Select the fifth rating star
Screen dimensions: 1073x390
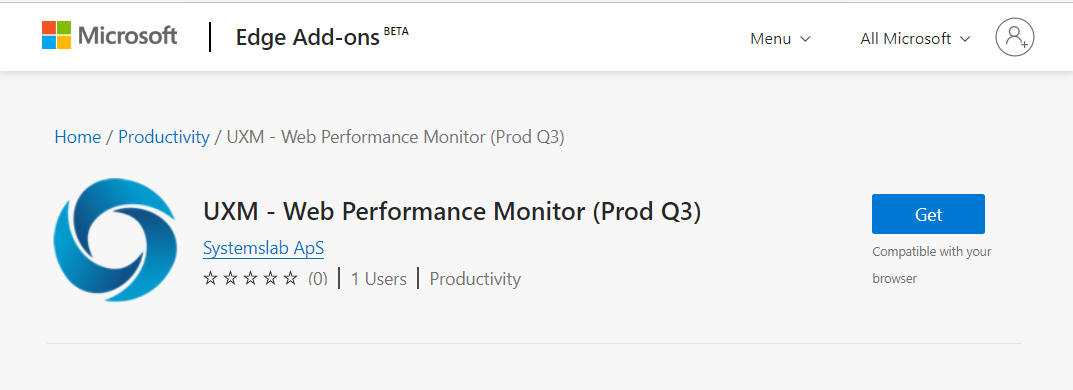pyautogui.click(x=291, y=278)
